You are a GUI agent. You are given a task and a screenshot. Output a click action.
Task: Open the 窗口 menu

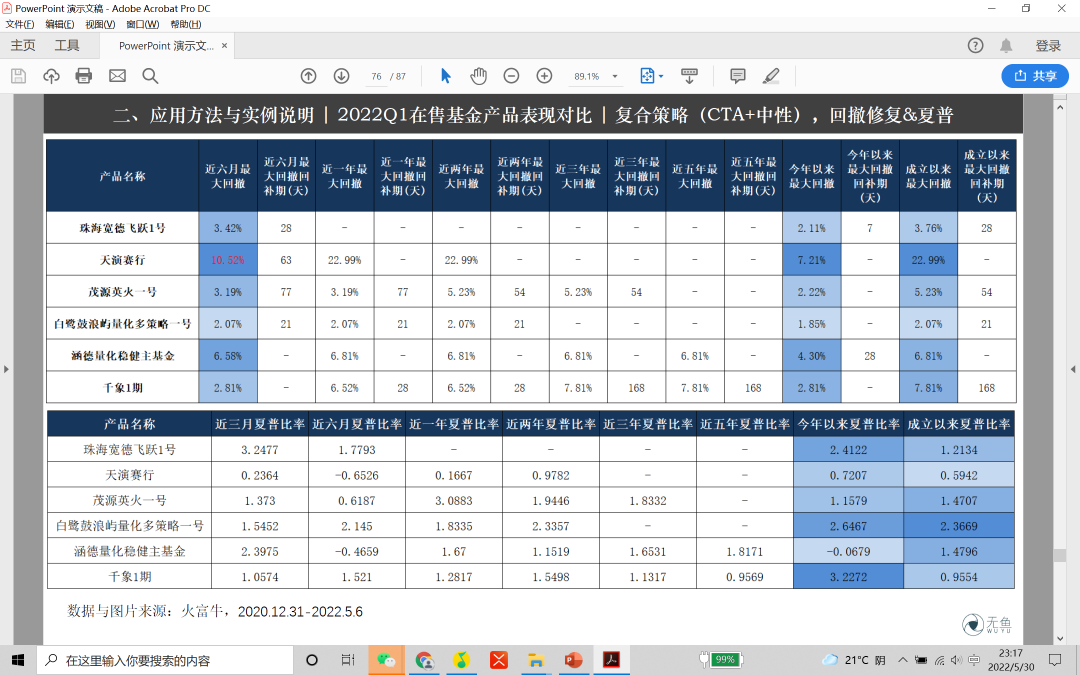(x=143, y=24)
